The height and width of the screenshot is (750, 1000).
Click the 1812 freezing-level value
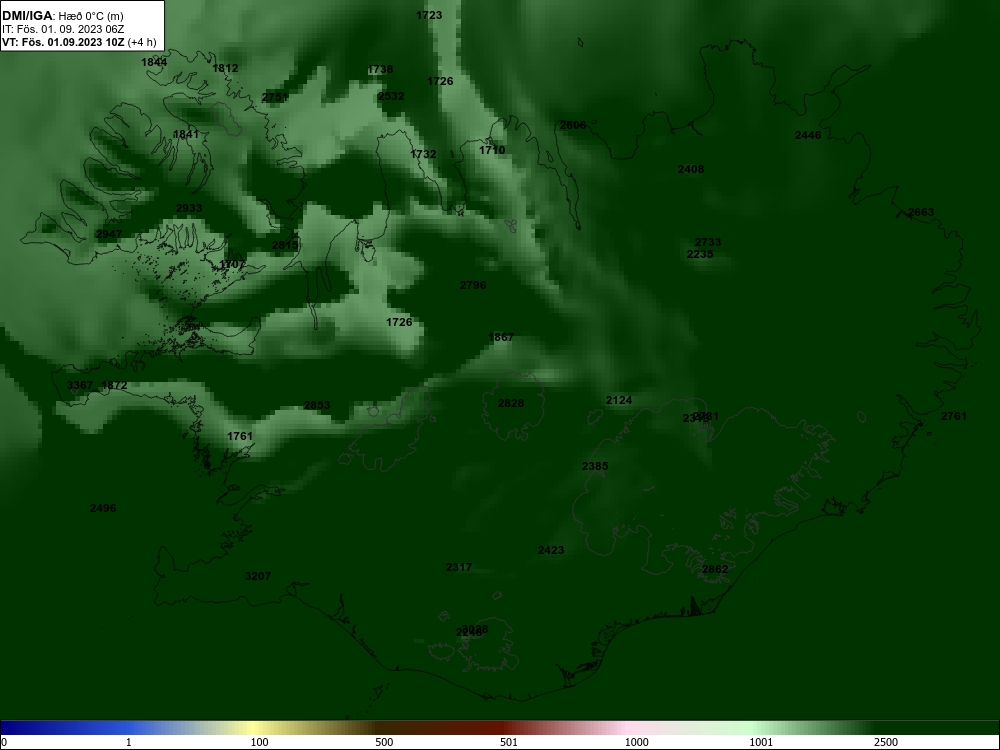(225, 68)
